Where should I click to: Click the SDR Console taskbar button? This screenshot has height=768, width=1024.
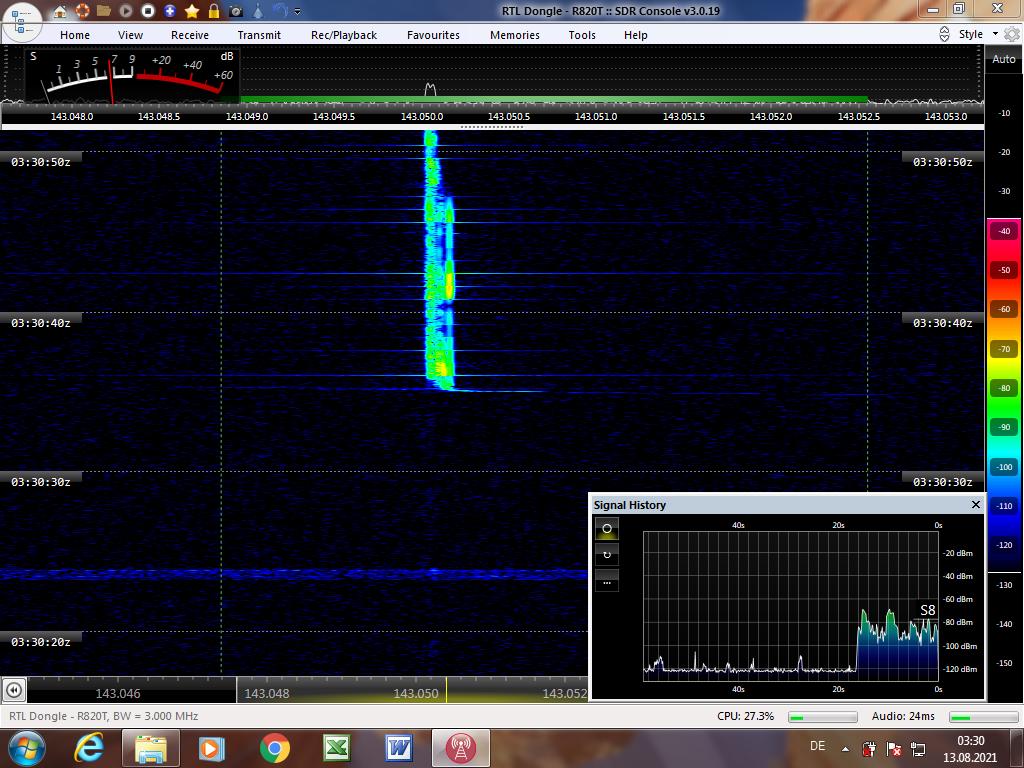pos(460,748)
